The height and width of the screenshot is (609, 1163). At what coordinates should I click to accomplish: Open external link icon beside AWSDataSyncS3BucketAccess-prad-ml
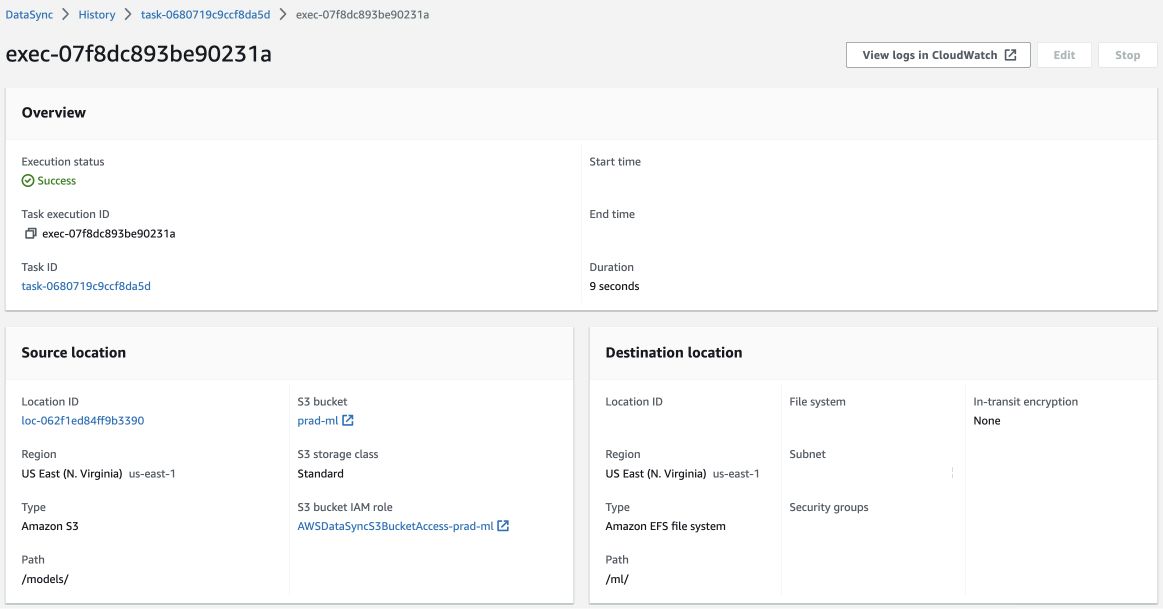(x=503, y=526)
